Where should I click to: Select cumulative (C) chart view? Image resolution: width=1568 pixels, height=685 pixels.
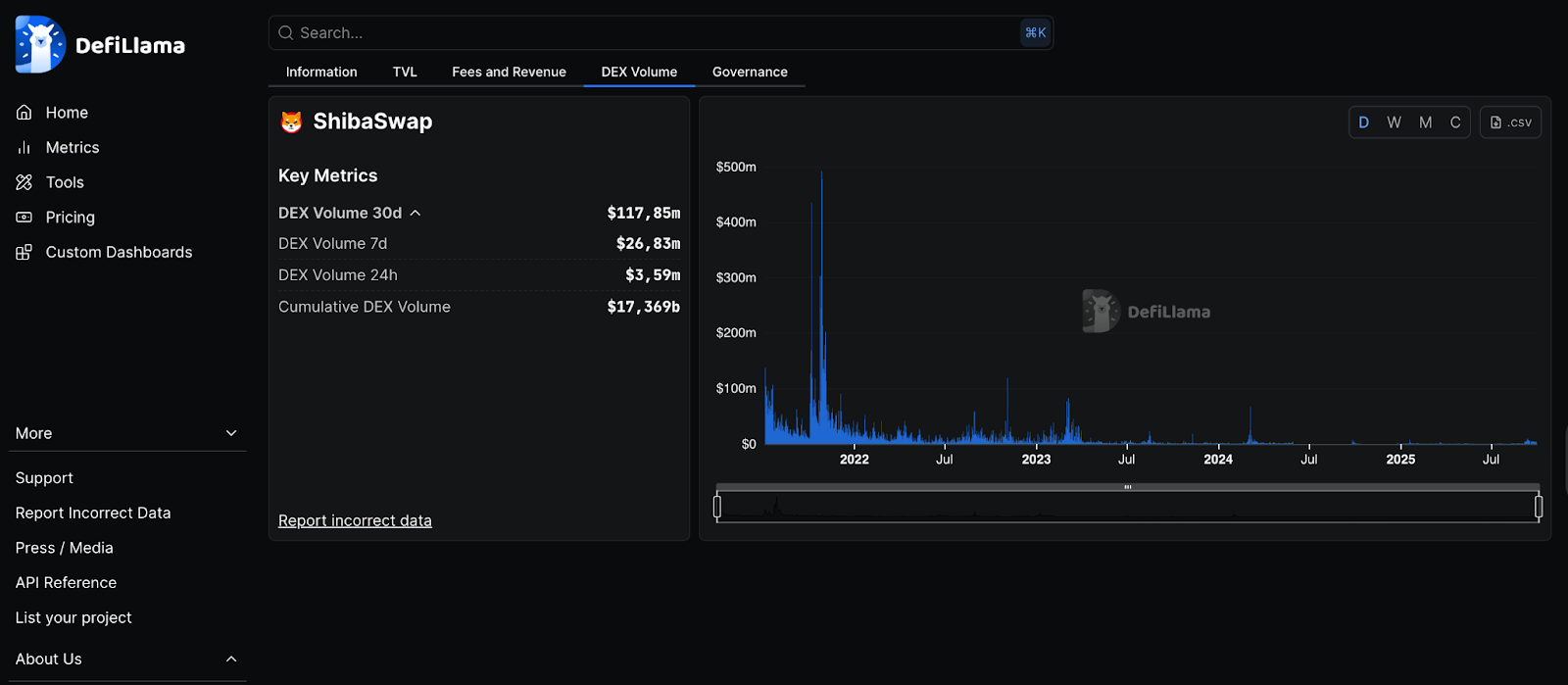click(1455, 122)
